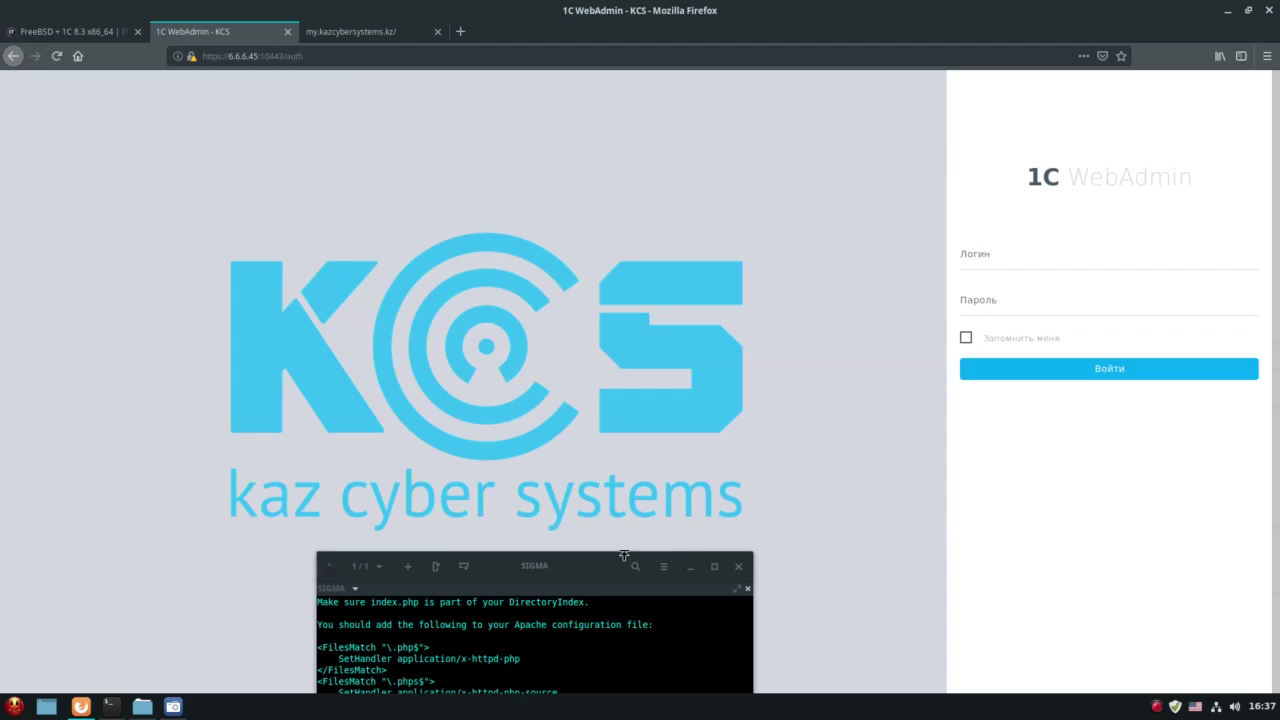The image size is (1280, 720).
Task: Open terminal from the taskbar
Action: 112,706
